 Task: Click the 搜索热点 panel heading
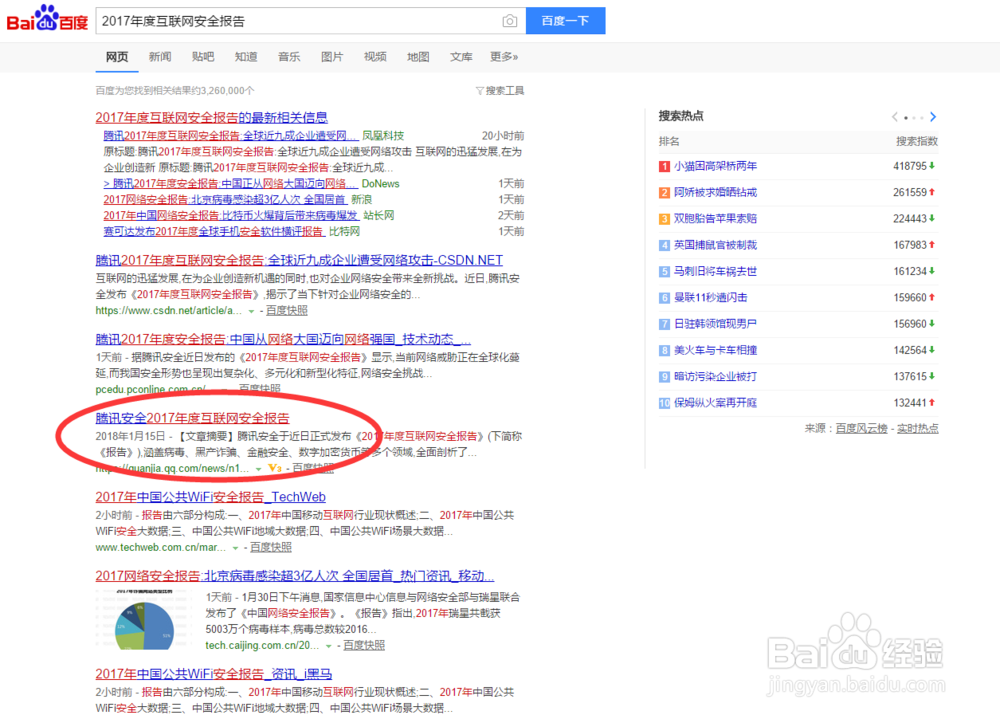click(x=681, y=116)
